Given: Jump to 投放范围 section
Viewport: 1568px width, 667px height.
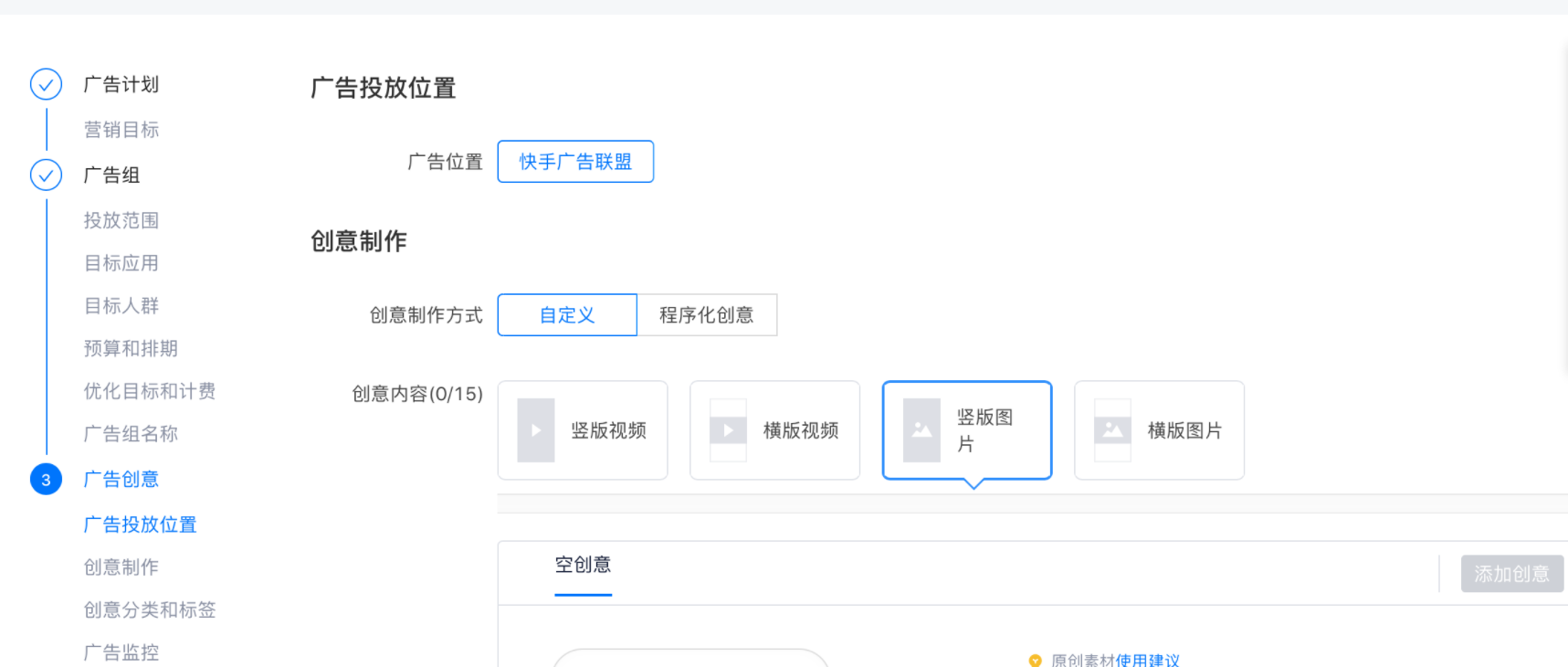Looking at the screenshot, I should pos(121,220).
